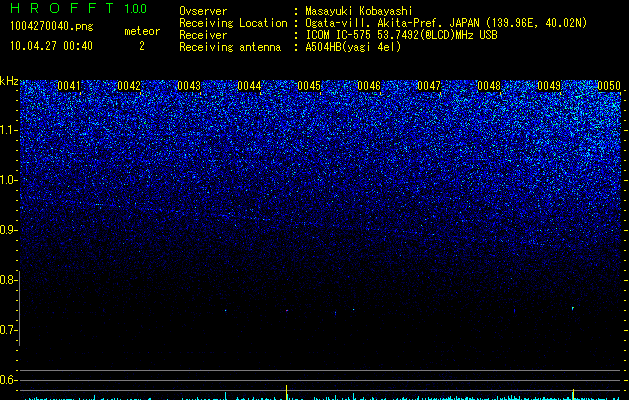This screenshot has height=400, width=629.
Task: Click the Ovserver label
Action: [203, 11]
